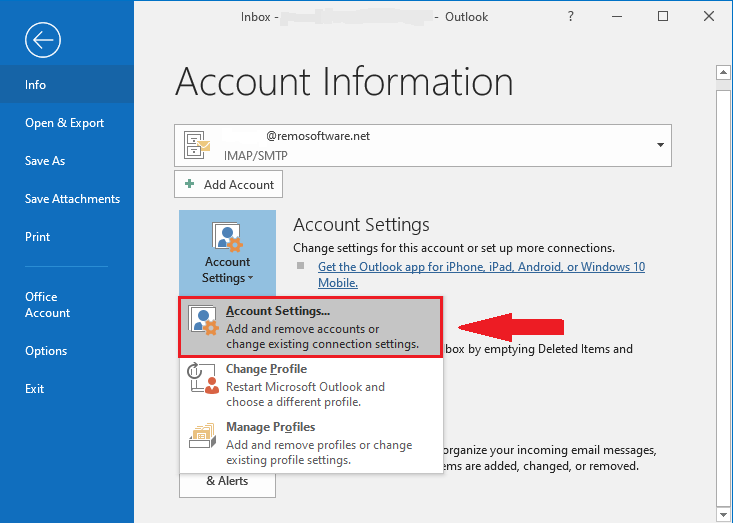
Task: Click the green plus Add Account icon
Action: click(189, 184)
